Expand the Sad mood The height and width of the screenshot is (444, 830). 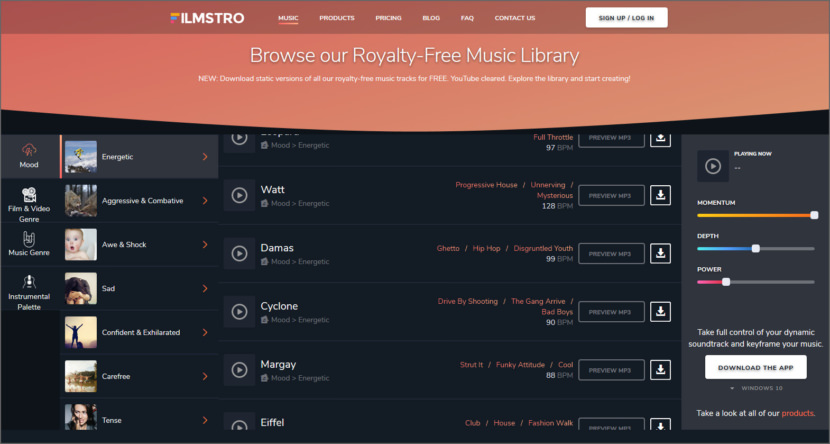205,288
